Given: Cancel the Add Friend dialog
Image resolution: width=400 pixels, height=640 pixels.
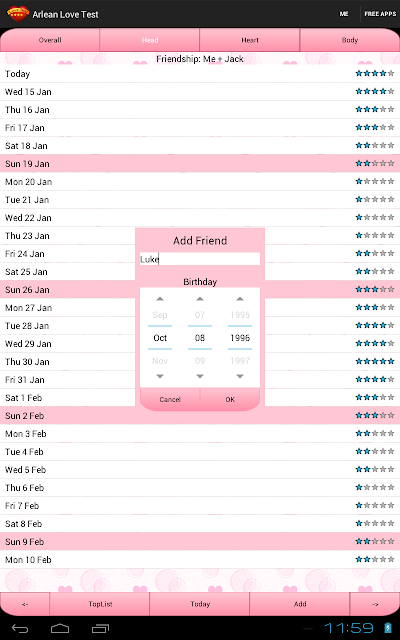Looking at the screenshot, I should (170, 399).
